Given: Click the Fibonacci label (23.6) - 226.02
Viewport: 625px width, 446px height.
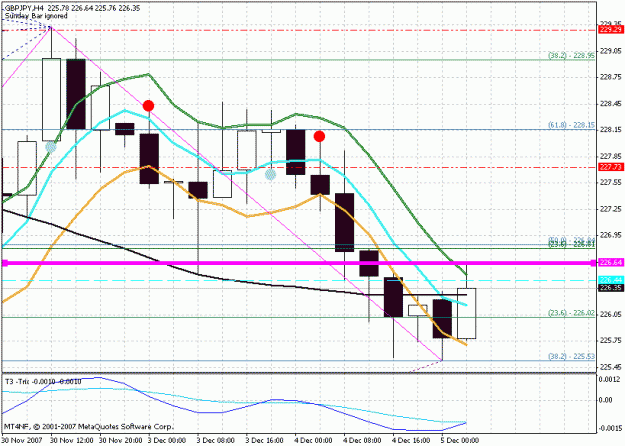Looking at the screenshot, I should click(x=572, y=313).
